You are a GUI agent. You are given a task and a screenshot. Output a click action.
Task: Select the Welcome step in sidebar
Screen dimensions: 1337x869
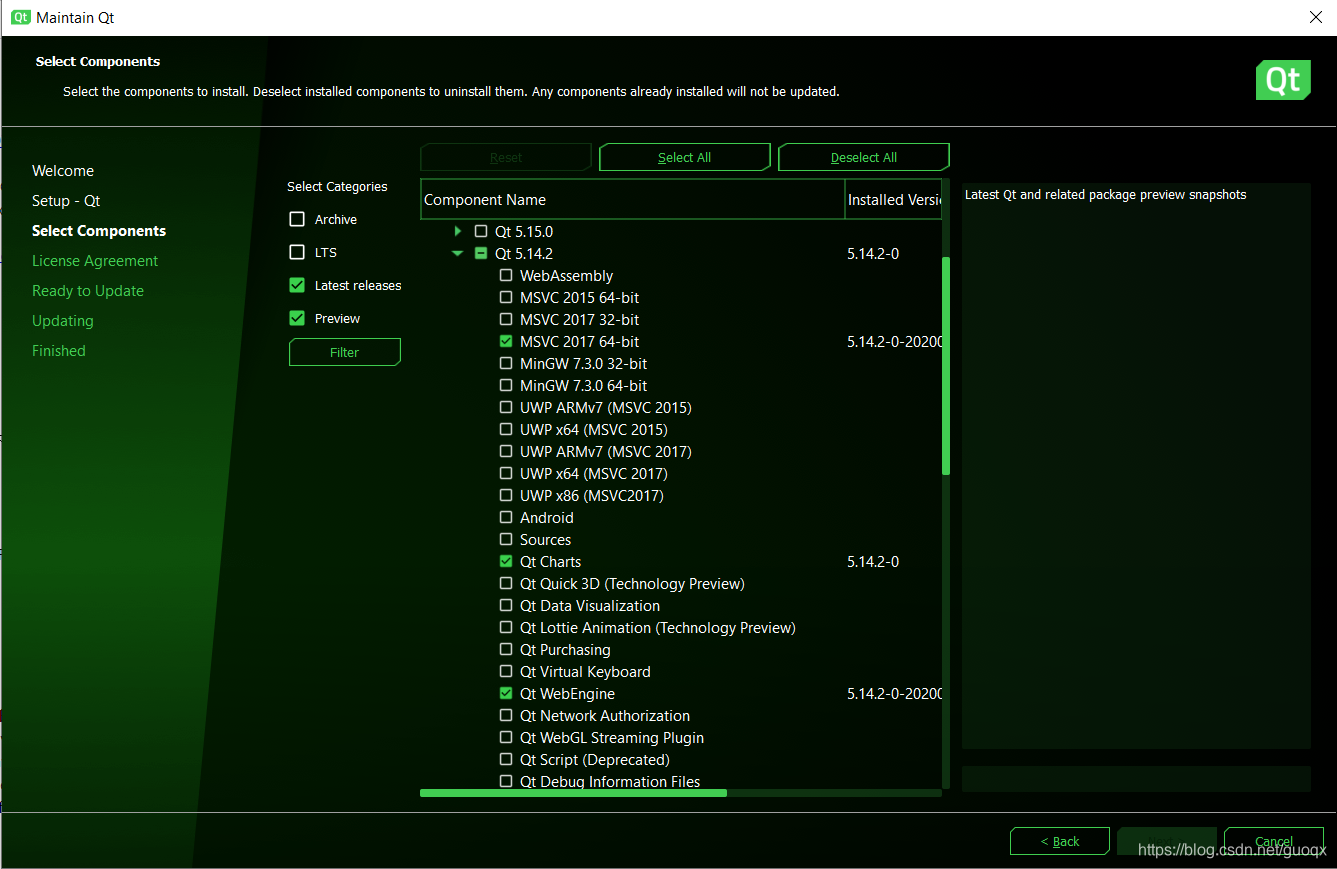pos(63,171)
